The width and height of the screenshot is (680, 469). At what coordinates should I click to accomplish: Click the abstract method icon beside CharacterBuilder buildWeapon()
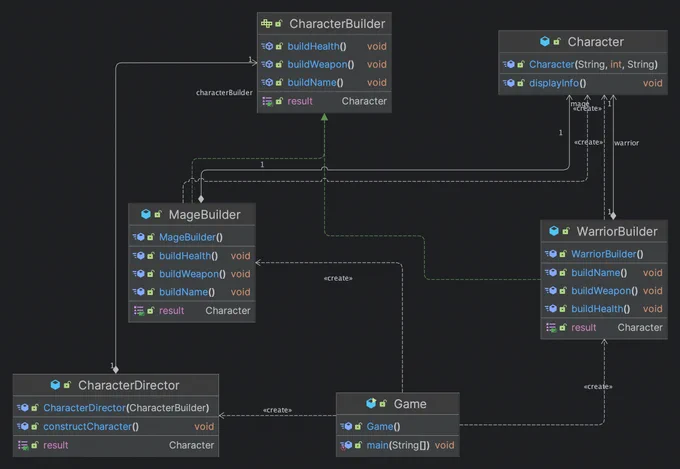pyautogui.click(x=267, y=64)
